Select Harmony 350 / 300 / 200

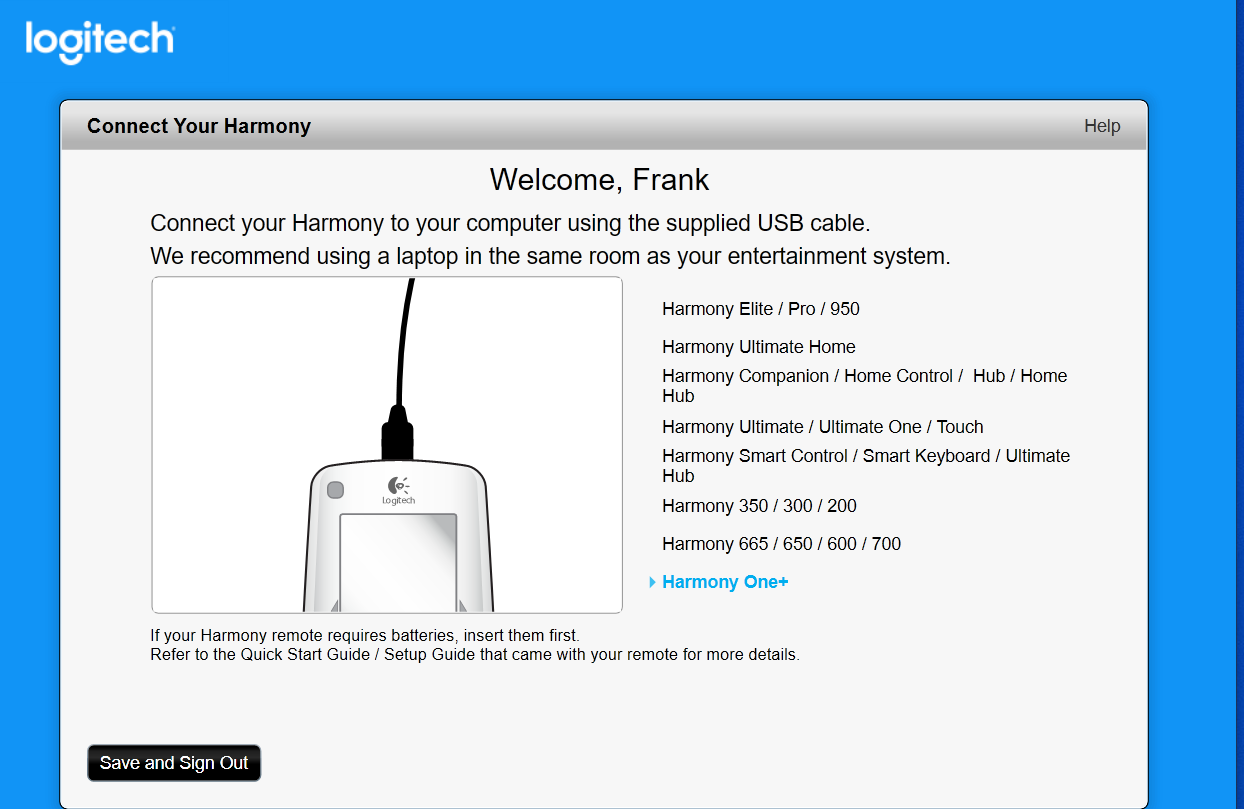[x=759, y=506]
